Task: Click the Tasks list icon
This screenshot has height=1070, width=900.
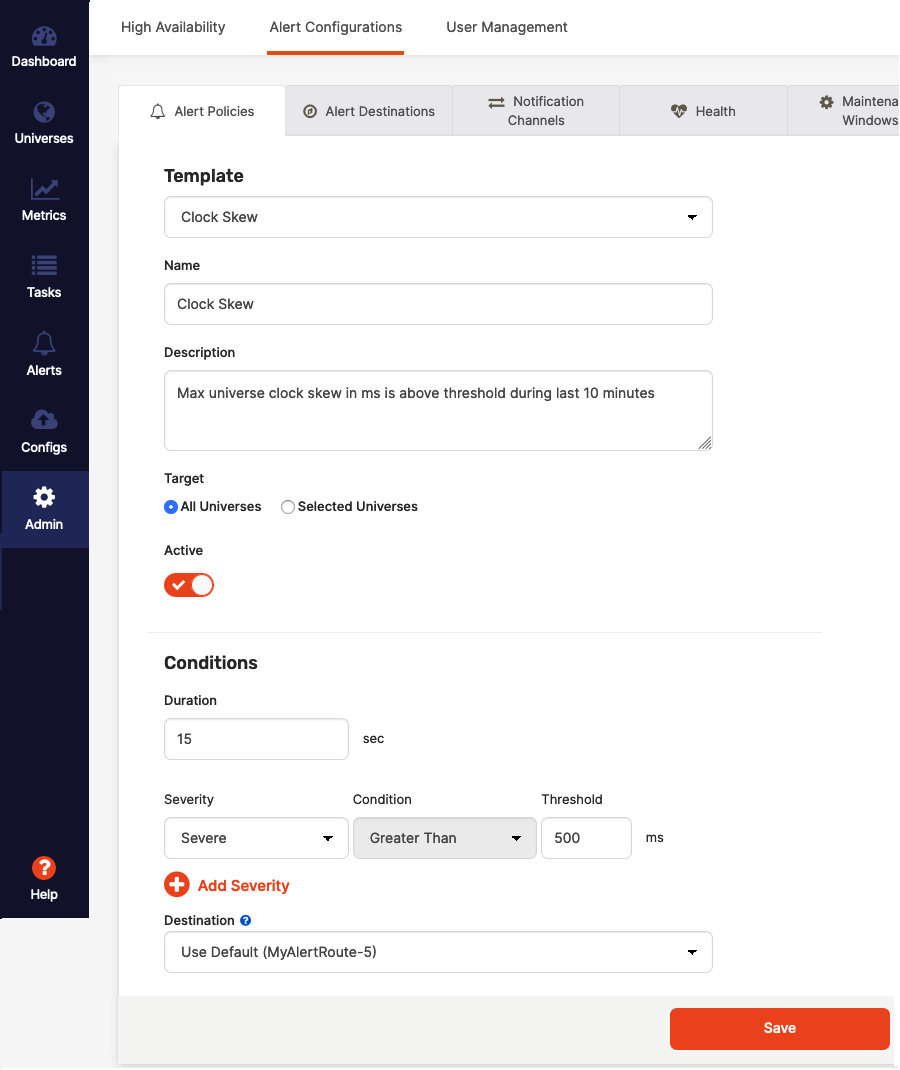Action: (x=44, y=266)
